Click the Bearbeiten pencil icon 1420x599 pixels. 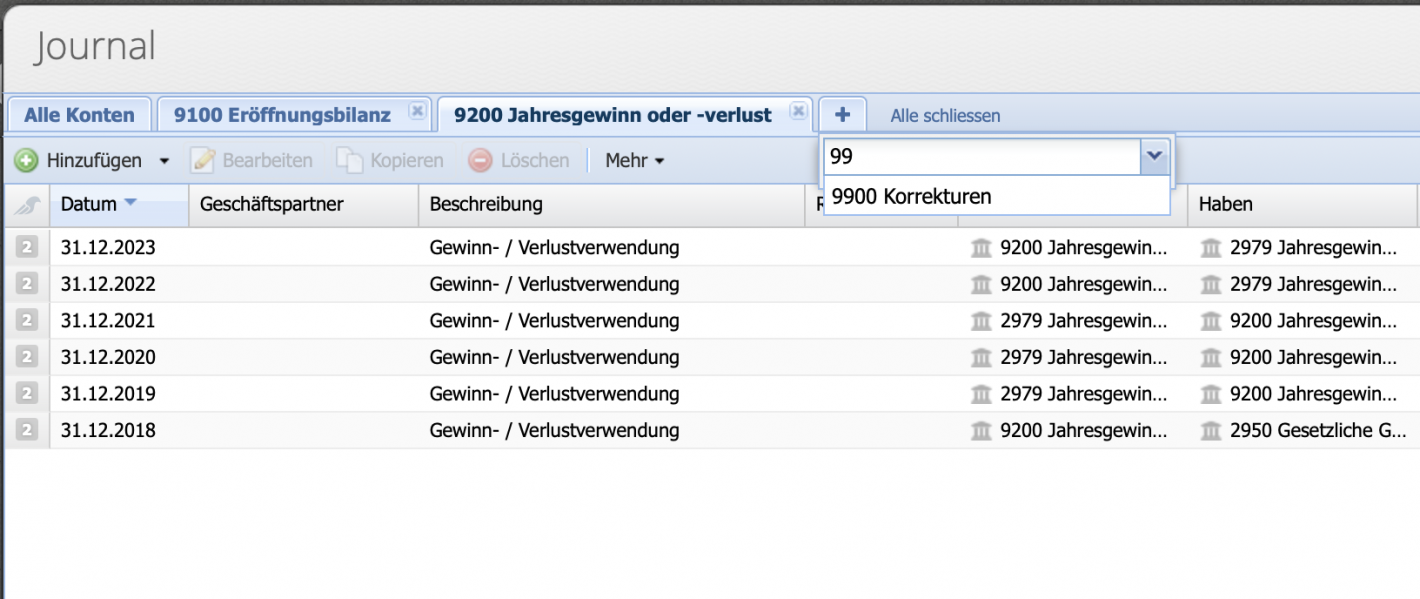203,160
